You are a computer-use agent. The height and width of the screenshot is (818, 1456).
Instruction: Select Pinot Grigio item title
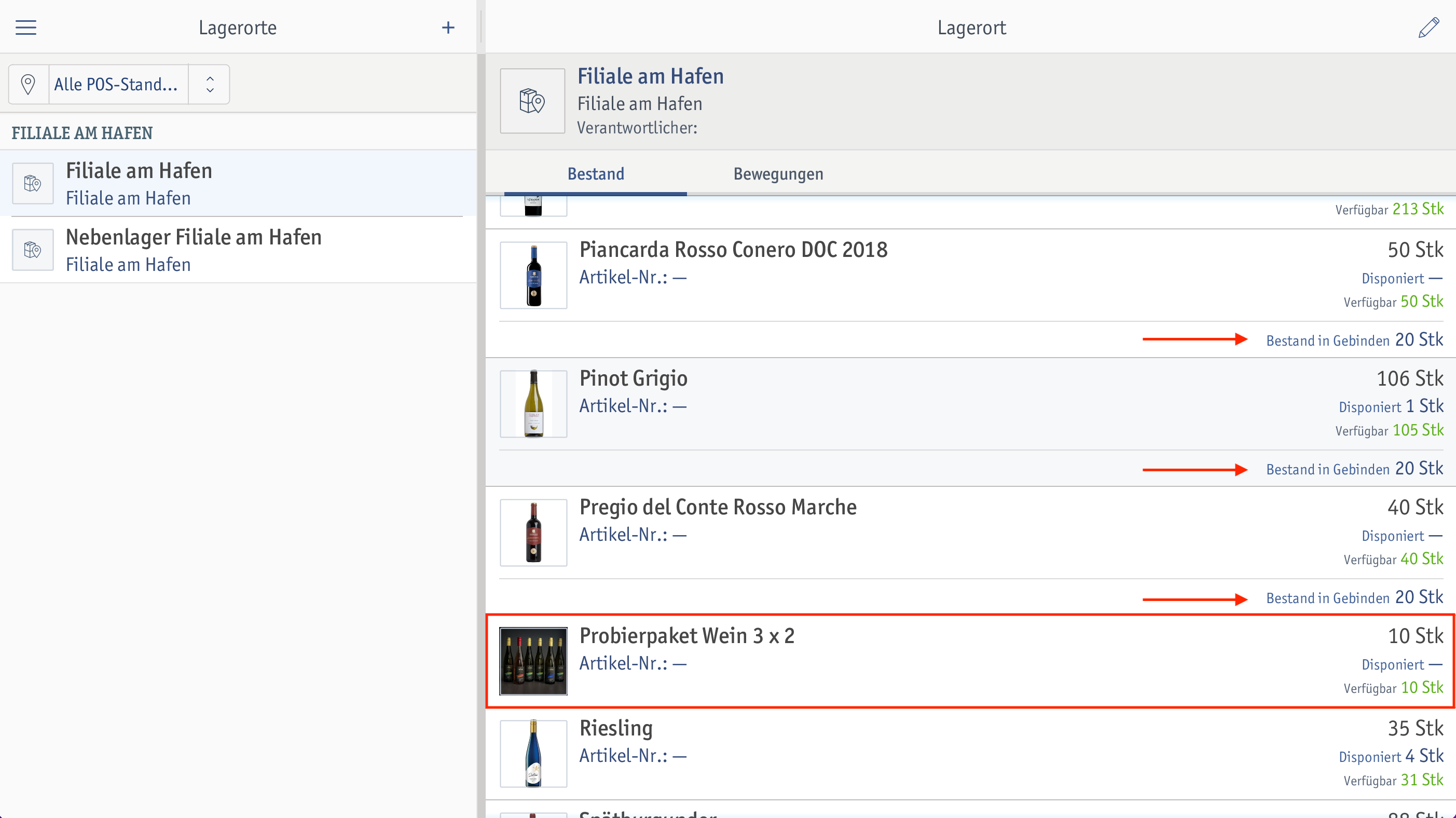tap(633, 379)
